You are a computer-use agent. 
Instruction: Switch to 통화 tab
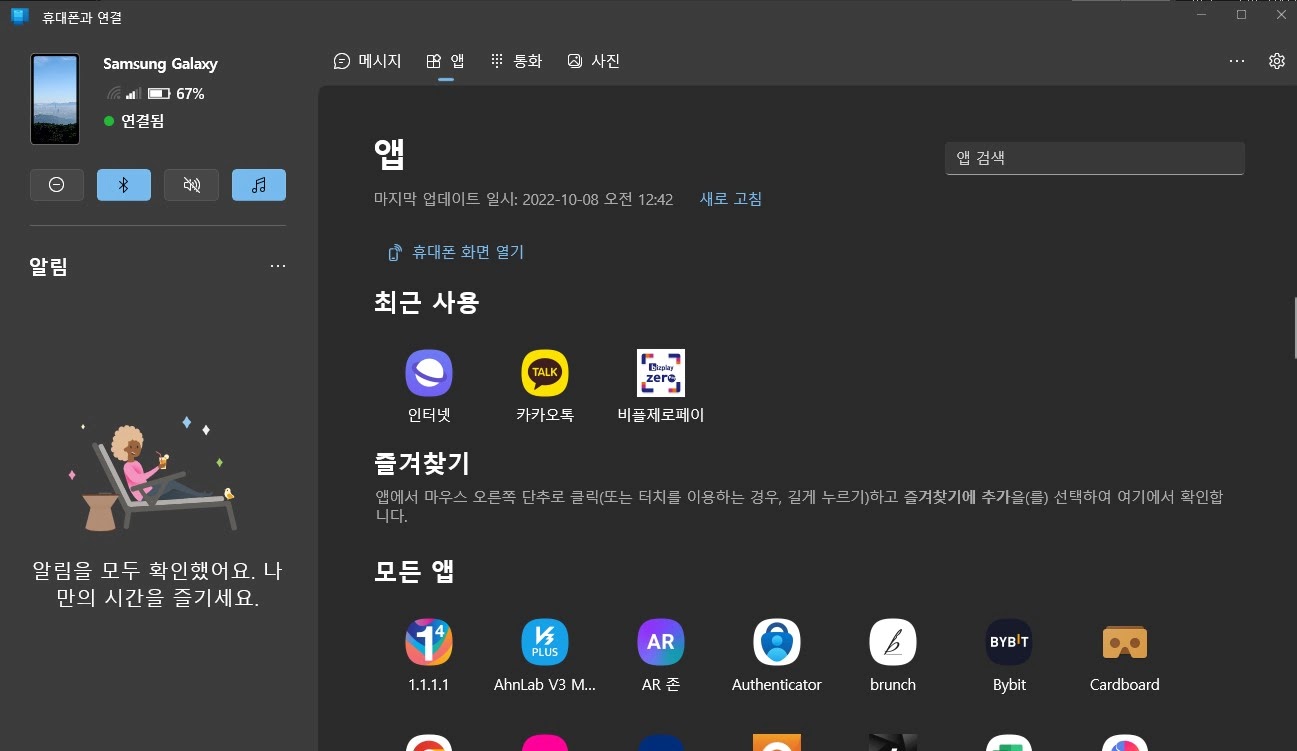[516, 61]
